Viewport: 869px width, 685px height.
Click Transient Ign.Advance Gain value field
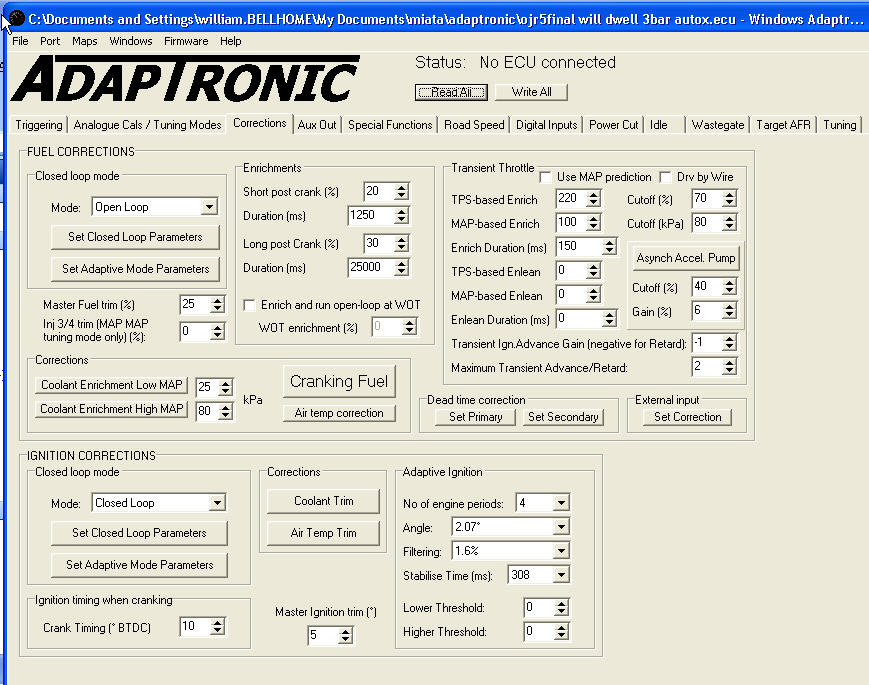tap(707, 343)
